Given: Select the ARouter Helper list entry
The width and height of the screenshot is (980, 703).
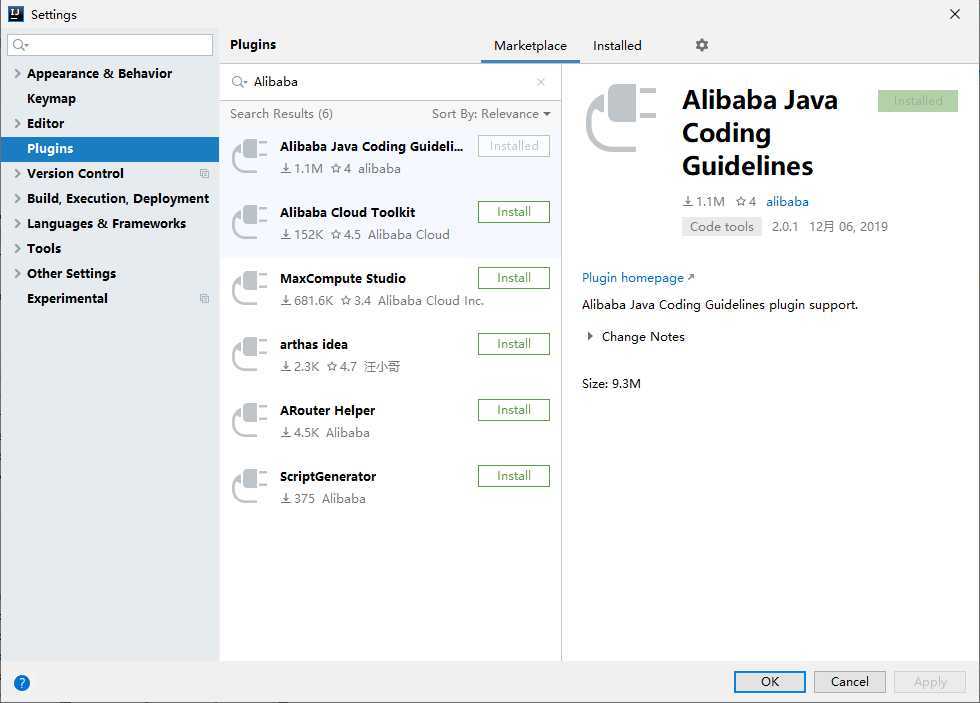Looking at the screenshot, I should pyautogui.click(x=391, y=421).
